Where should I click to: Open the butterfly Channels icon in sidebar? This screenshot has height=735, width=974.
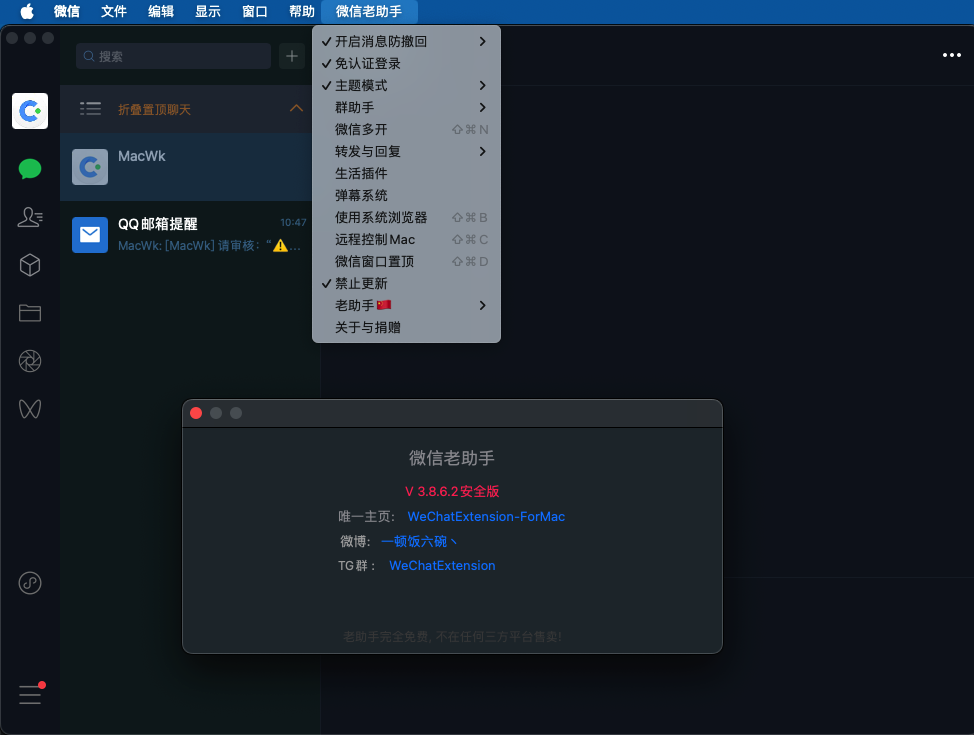pos(30,409)
